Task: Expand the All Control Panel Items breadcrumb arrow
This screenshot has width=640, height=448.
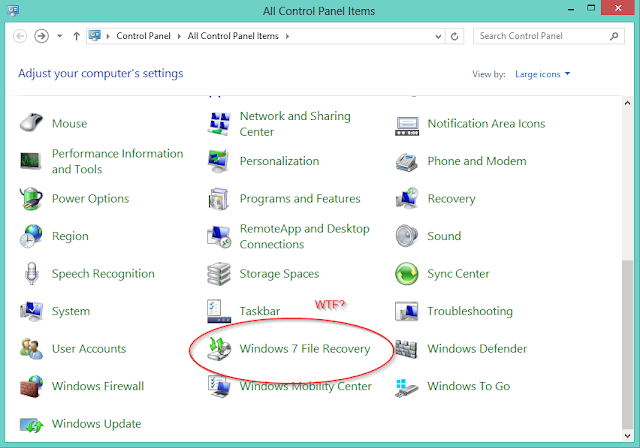Action: click(287, 36)
